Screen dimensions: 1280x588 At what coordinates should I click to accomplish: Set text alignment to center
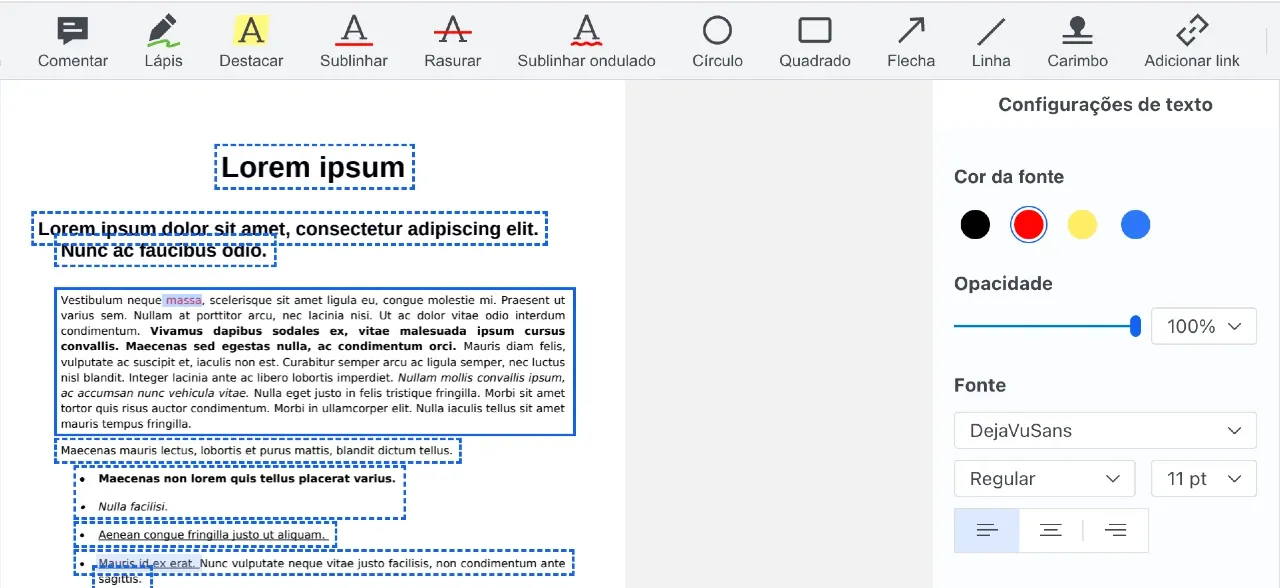pos(1051,531)
